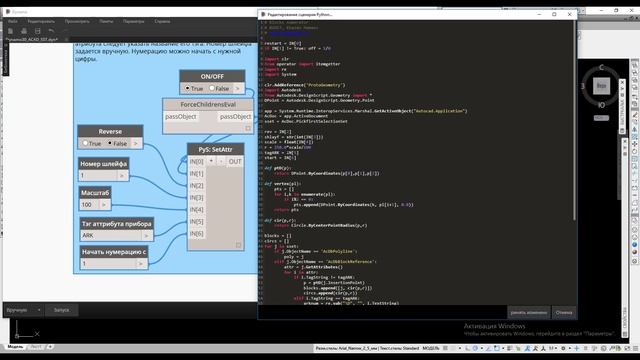Click the Open file icon in Dynamo toolbar
This screenshot has height=360, width=640.
pos(24,31)
